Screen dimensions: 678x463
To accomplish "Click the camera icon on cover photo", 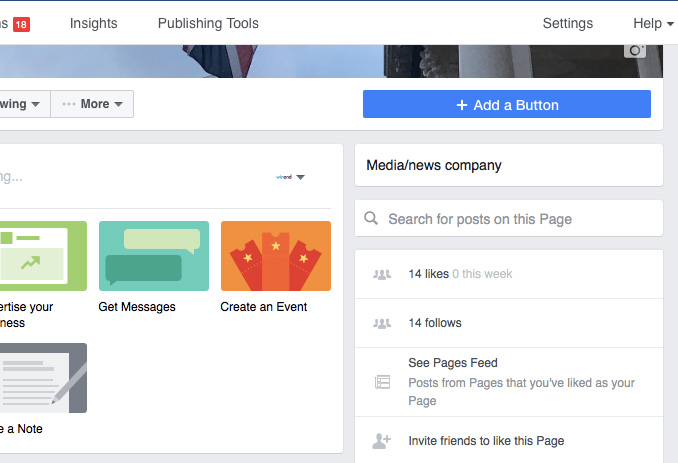I will click(635, 50).
